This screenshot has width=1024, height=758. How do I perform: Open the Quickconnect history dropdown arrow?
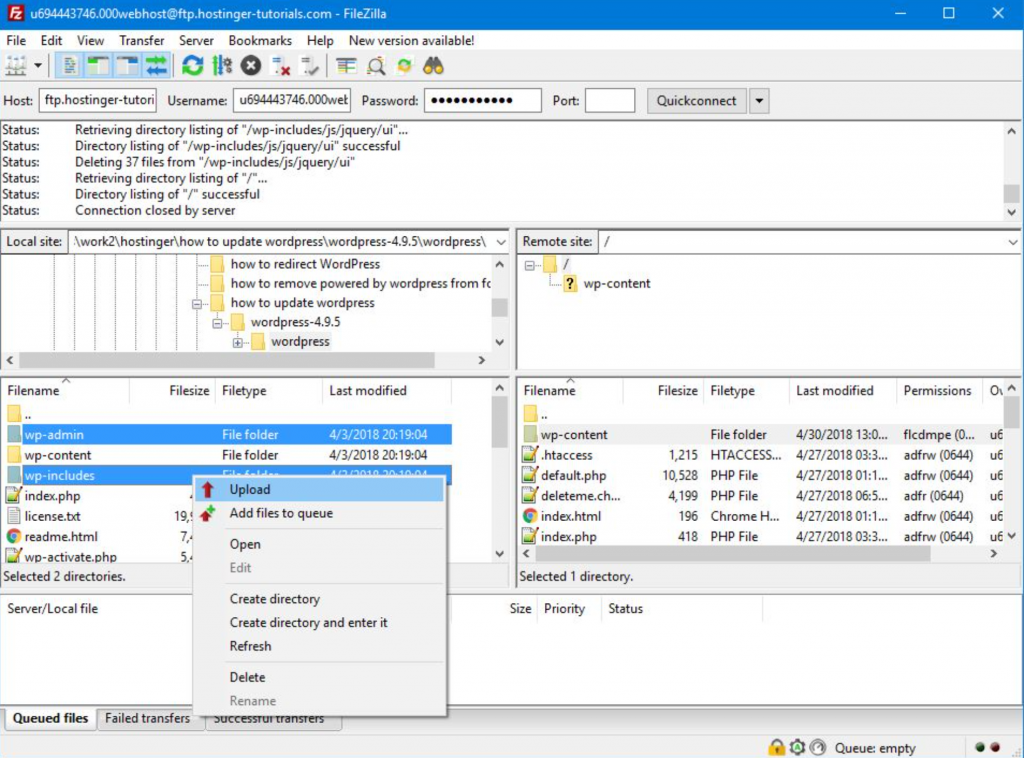pos(759,101)
